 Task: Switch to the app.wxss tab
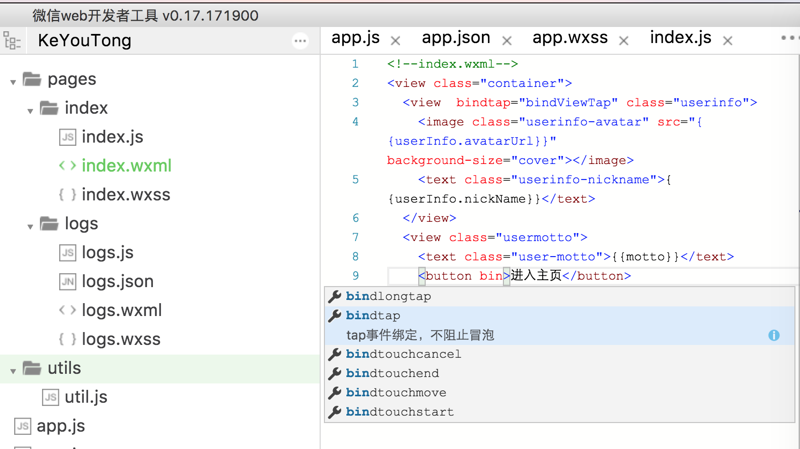point(570,38)
